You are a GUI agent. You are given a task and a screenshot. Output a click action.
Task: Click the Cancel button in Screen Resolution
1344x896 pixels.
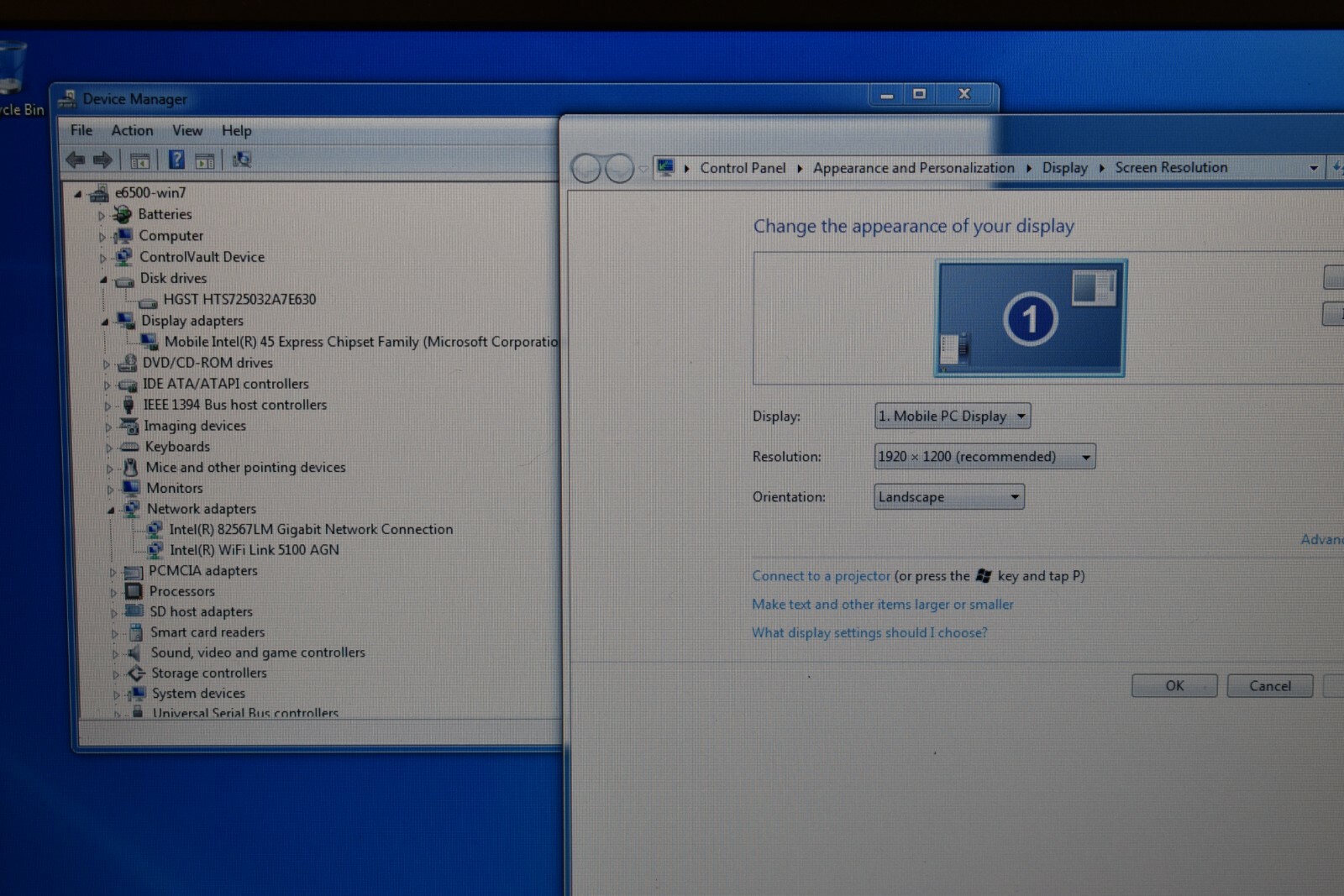pyautogui.click(x=1270, y=686)
